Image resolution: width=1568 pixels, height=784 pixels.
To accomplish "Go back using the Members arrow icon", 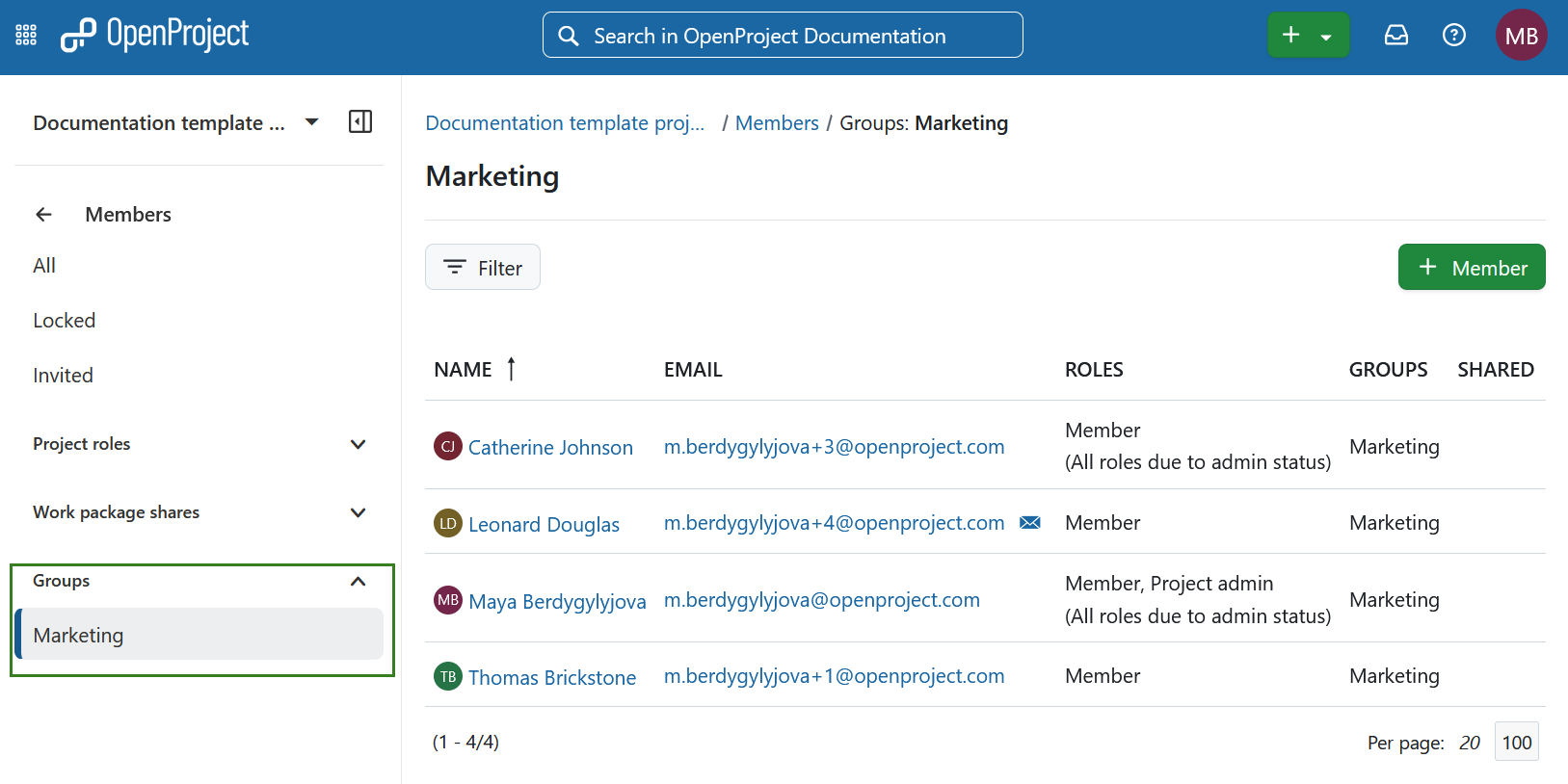I will [44, 214].
